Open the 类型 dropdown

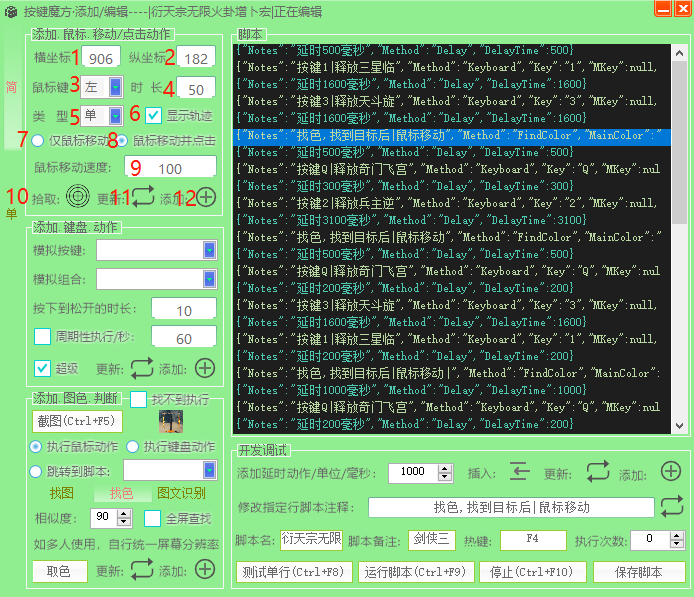pos(116,116)
